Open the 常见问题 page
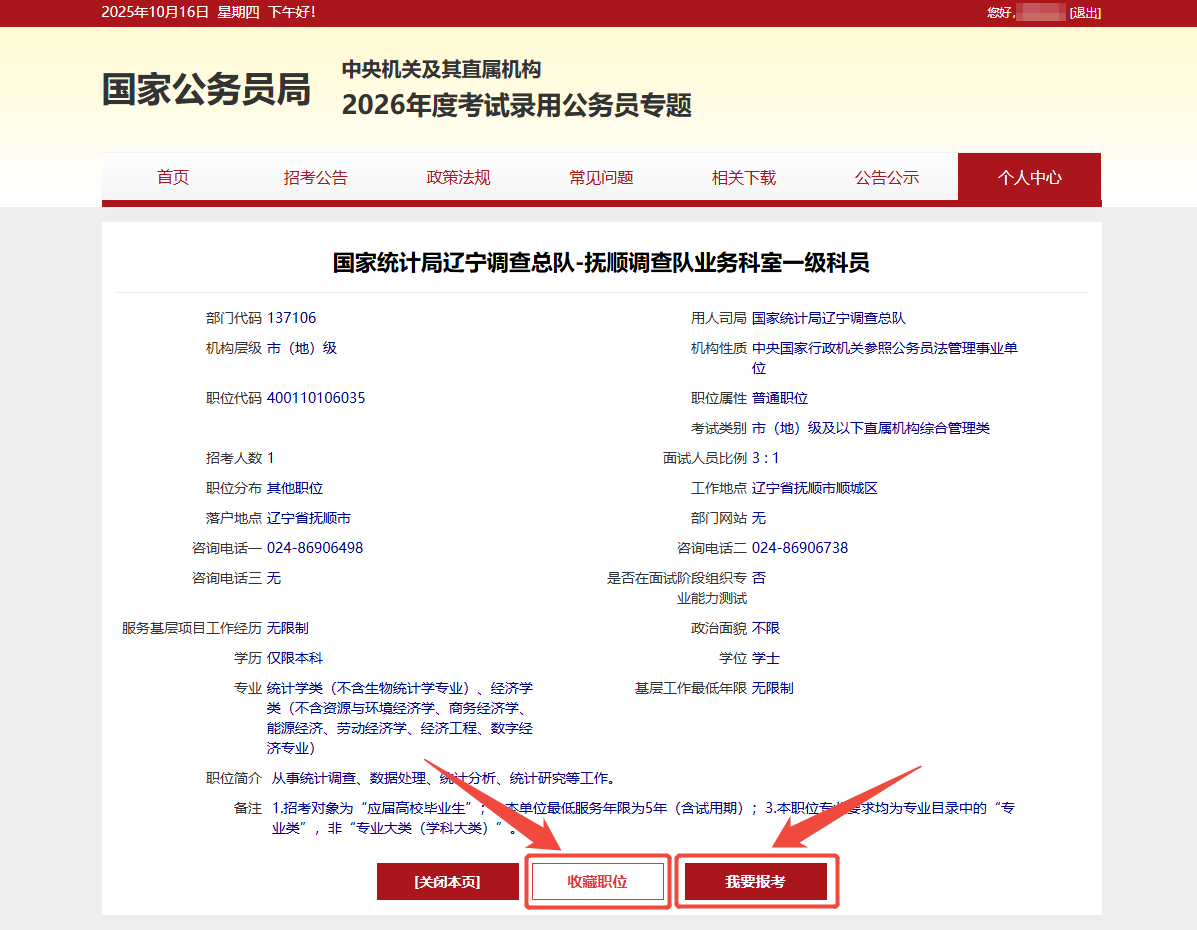 pos(601,178)
